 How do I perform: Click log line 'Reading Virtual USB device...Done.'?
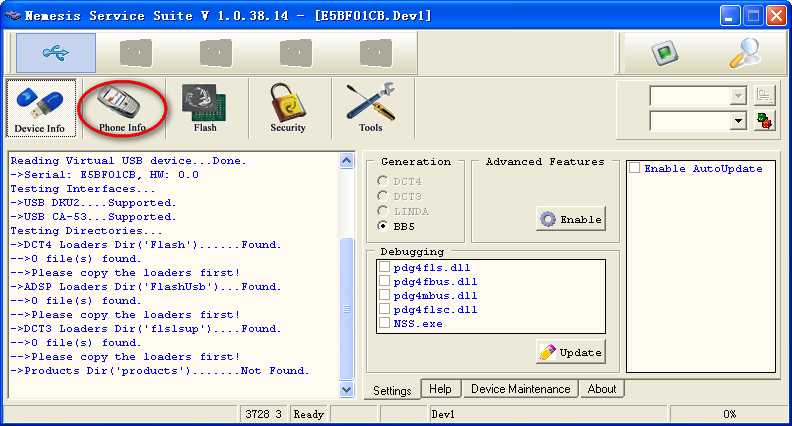[128, 161]
